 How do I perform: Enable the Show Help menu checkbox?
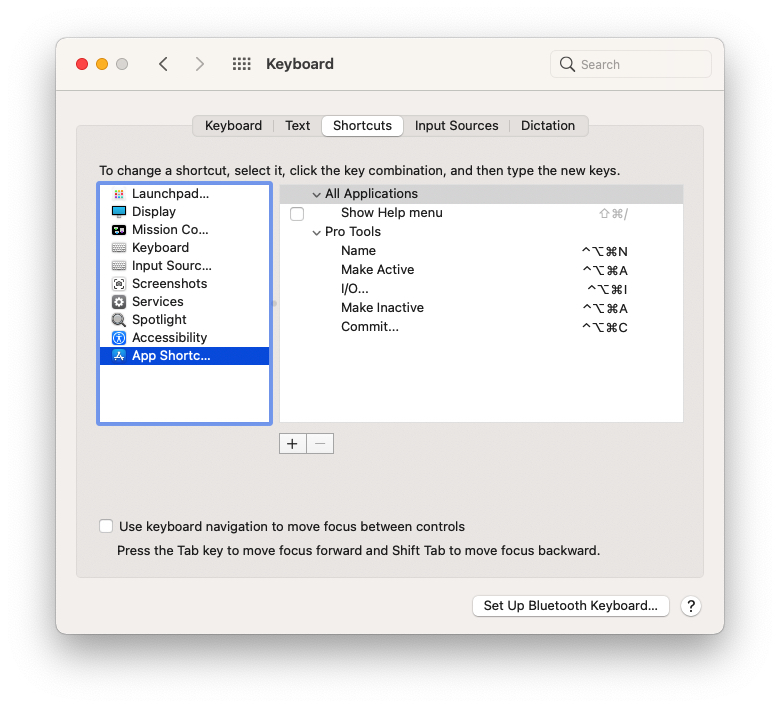coord(297,214)
